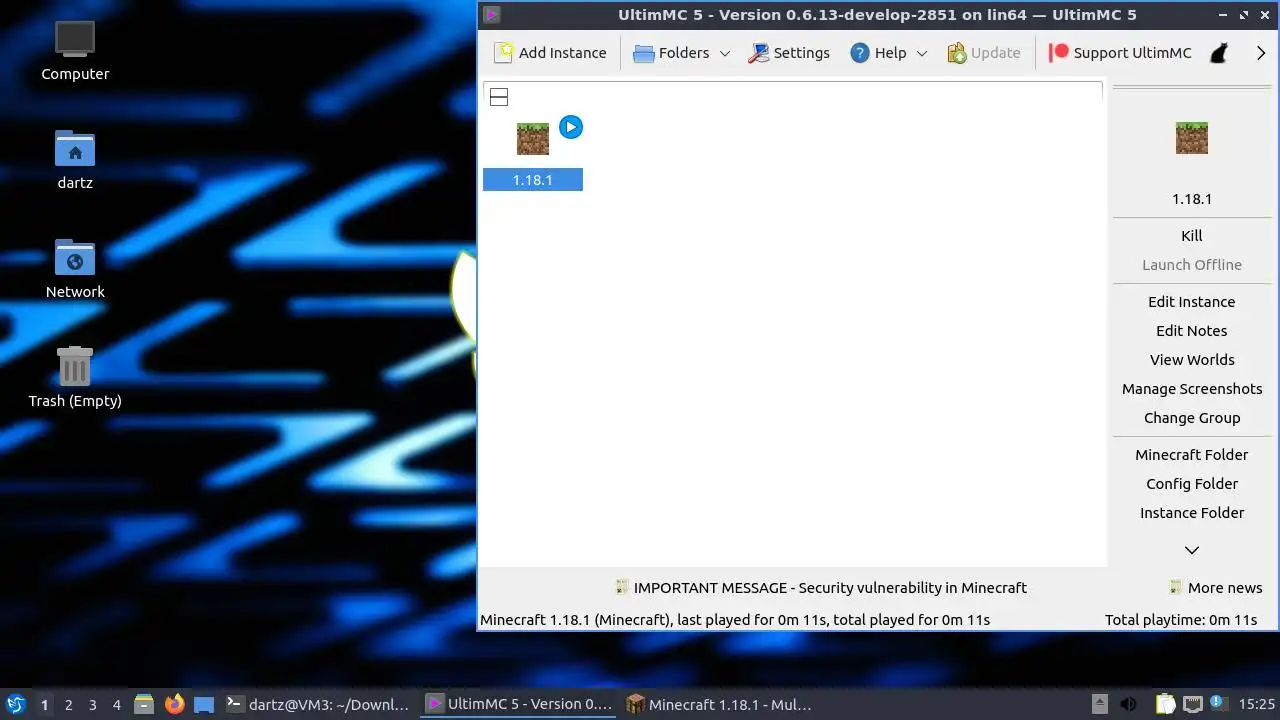Open the IMPORTANT MESSAGE security news link
Screen dimensions: 1280x720
pyautogui.click(x=820, y=588)
